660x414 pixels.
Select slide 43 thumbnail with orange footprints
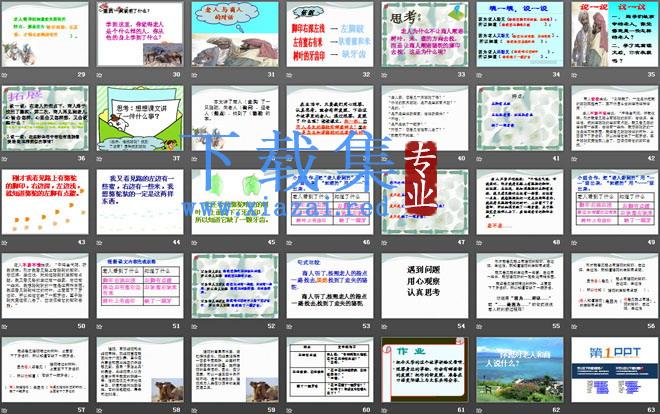45,202
